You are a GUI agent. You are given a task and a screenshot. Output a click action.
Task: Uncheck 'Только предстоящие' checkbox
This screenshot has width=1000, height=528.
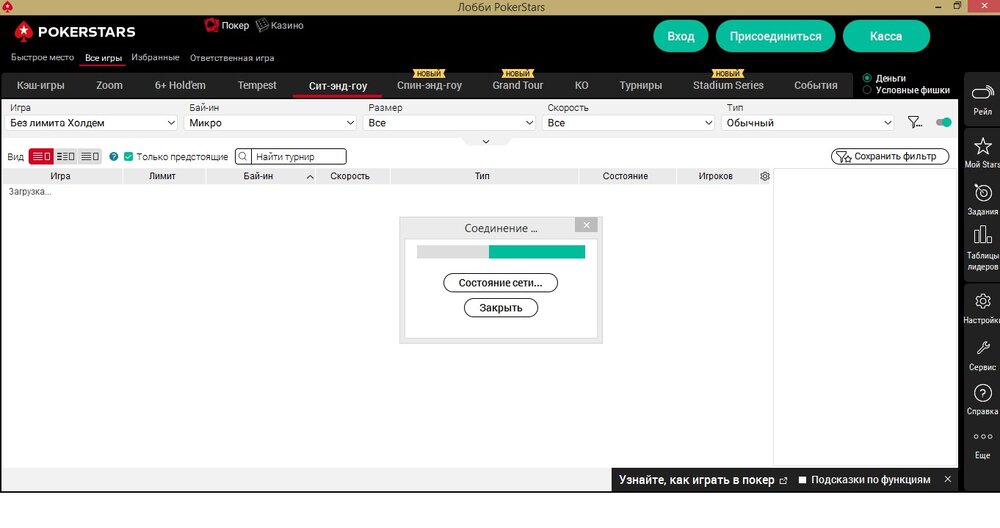[x=128, y=156]
